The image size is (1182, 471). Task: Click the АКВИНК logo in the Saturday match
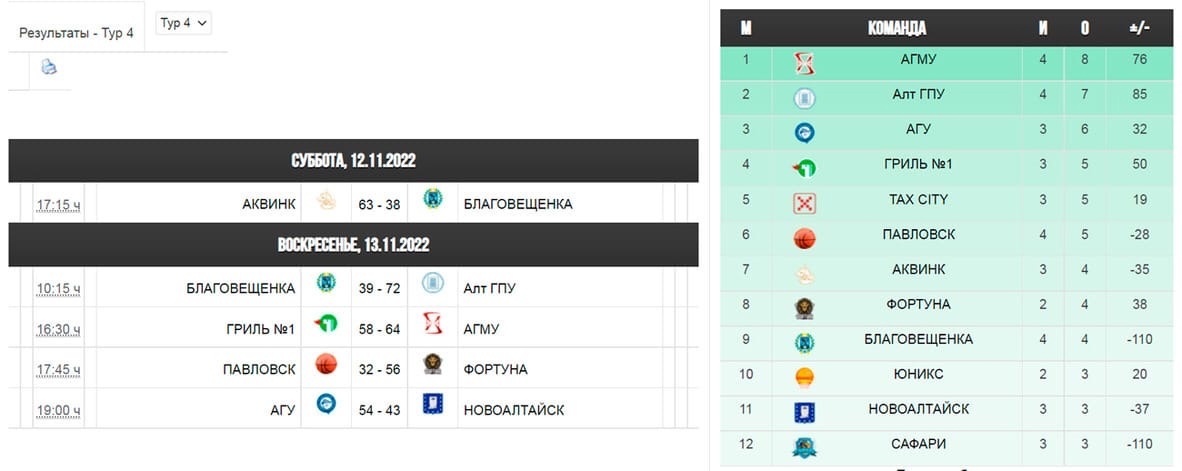click(x=326, y=200)
